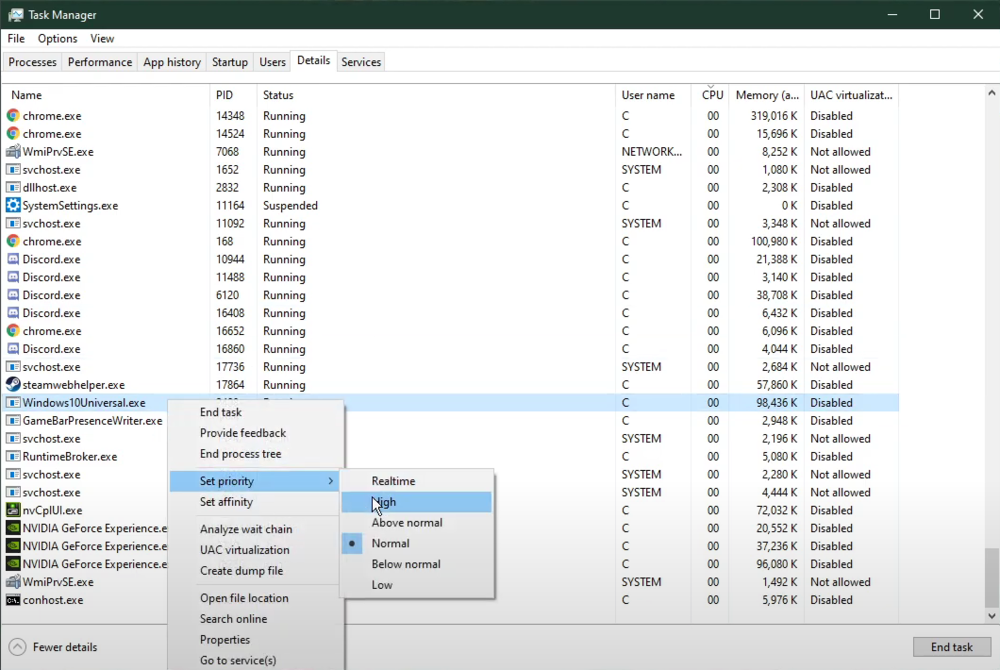Click the NVIDIA GeForce Experience icon
The image size is (1000, 670).
(11, 528)
